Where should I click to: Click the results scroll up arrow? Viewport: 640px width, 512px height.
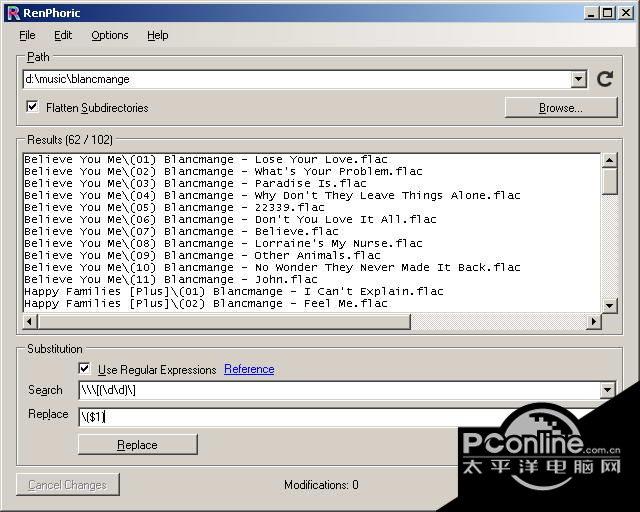[609, 160]
